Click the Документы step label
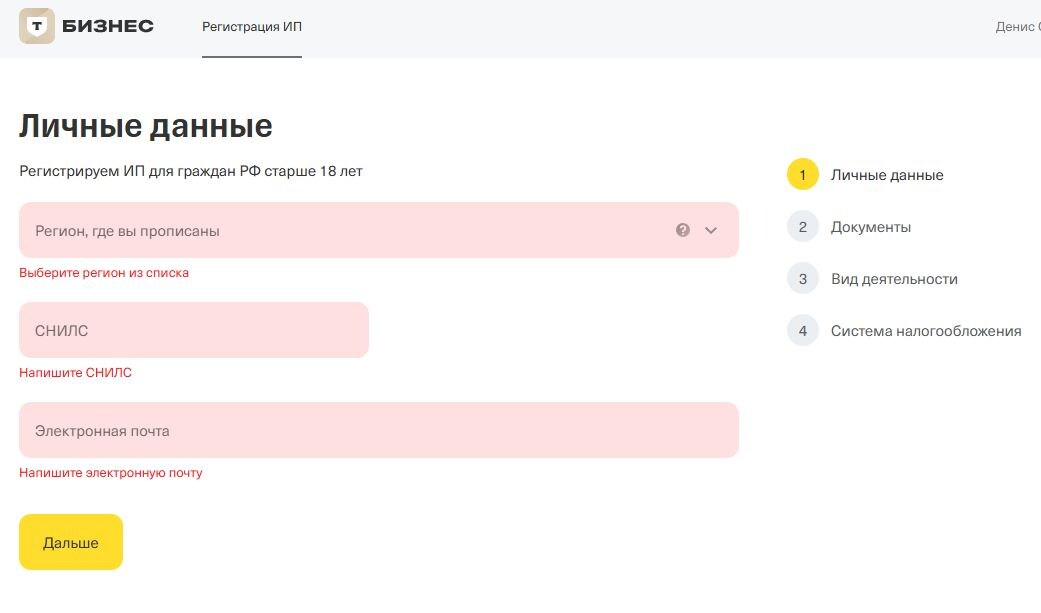 (870, 227)
